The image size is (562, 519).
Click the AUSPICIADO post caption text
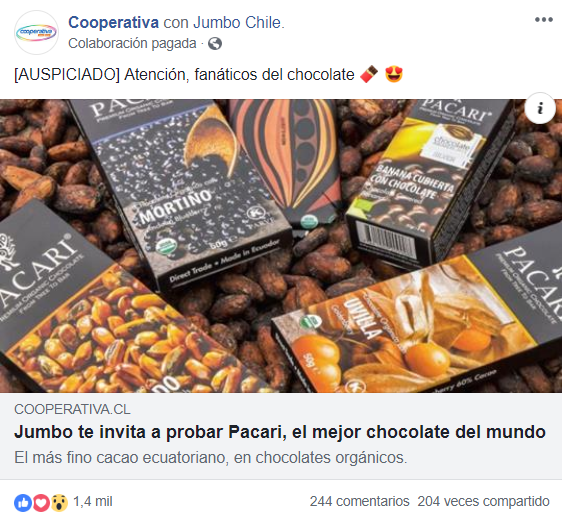[184, 75]
